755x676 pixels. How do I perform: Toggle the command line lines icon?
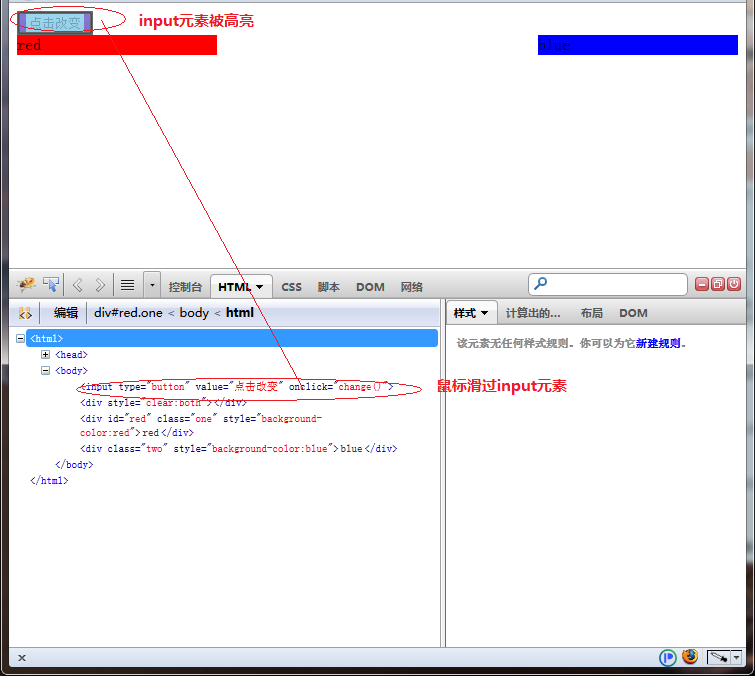[x=128, y=285]
